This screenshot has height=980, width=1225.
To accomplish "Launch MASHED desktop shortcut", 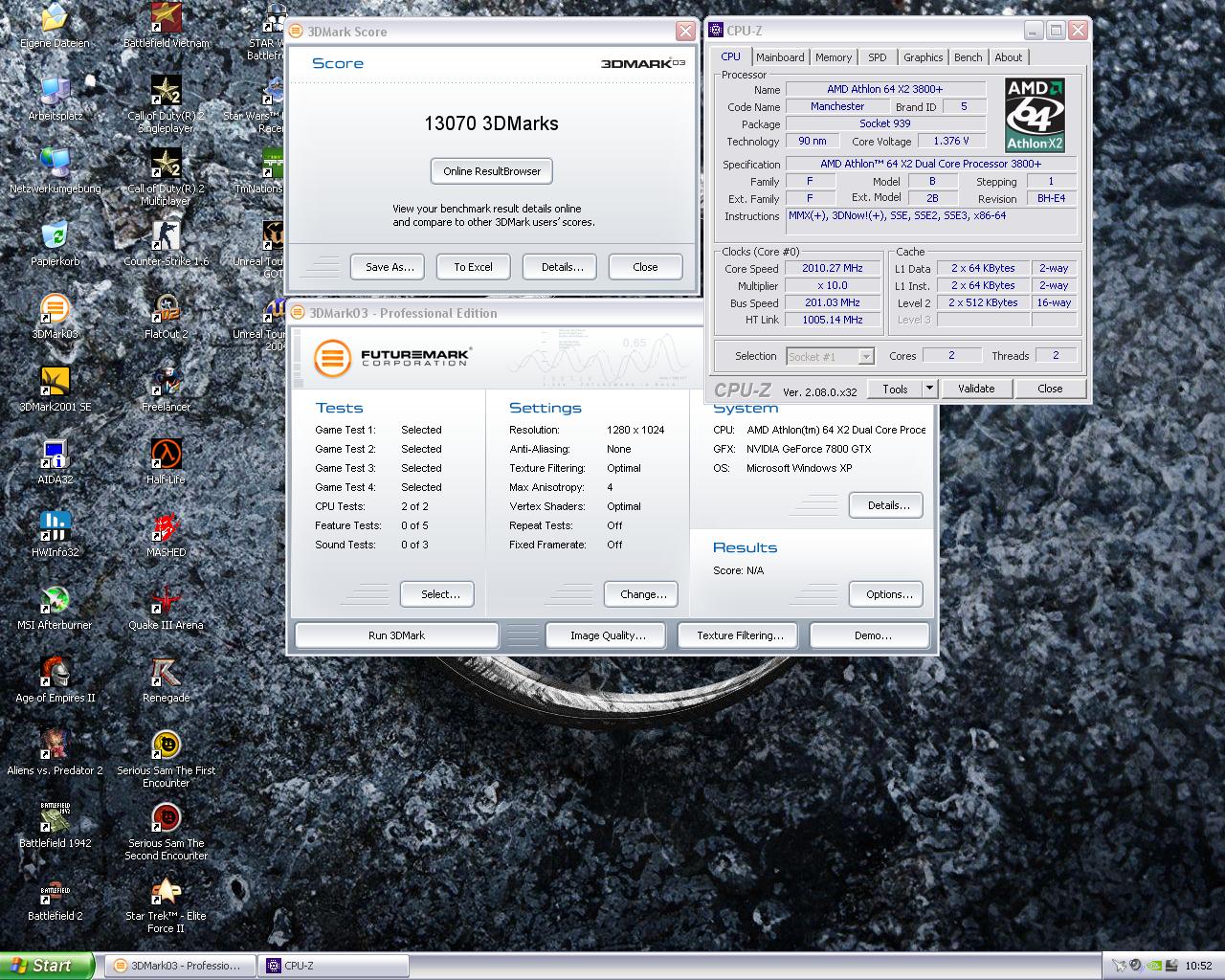I will click(x=166, y=534).
